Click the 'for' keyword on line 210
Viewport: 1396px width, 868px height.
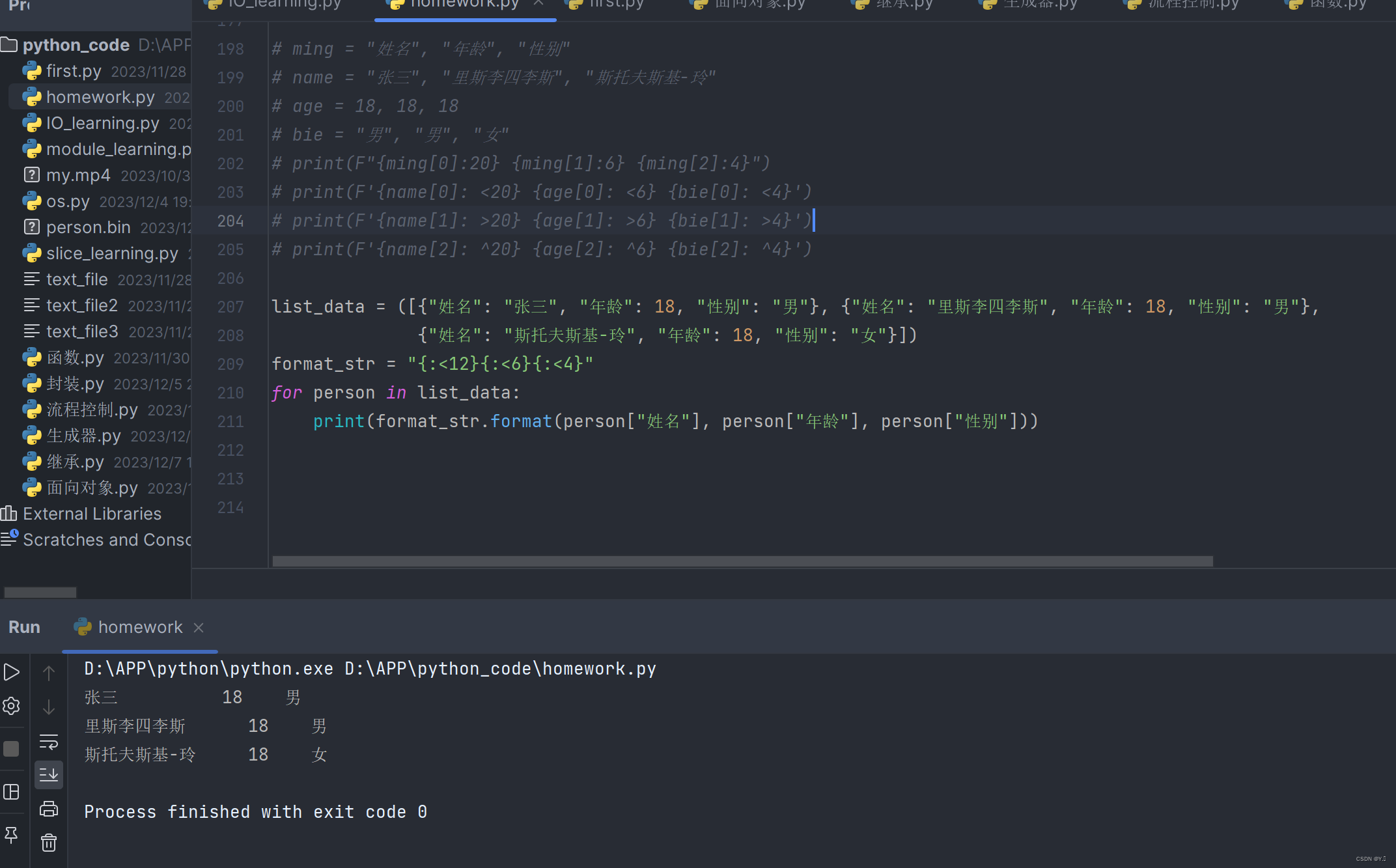tap(286, 393)
